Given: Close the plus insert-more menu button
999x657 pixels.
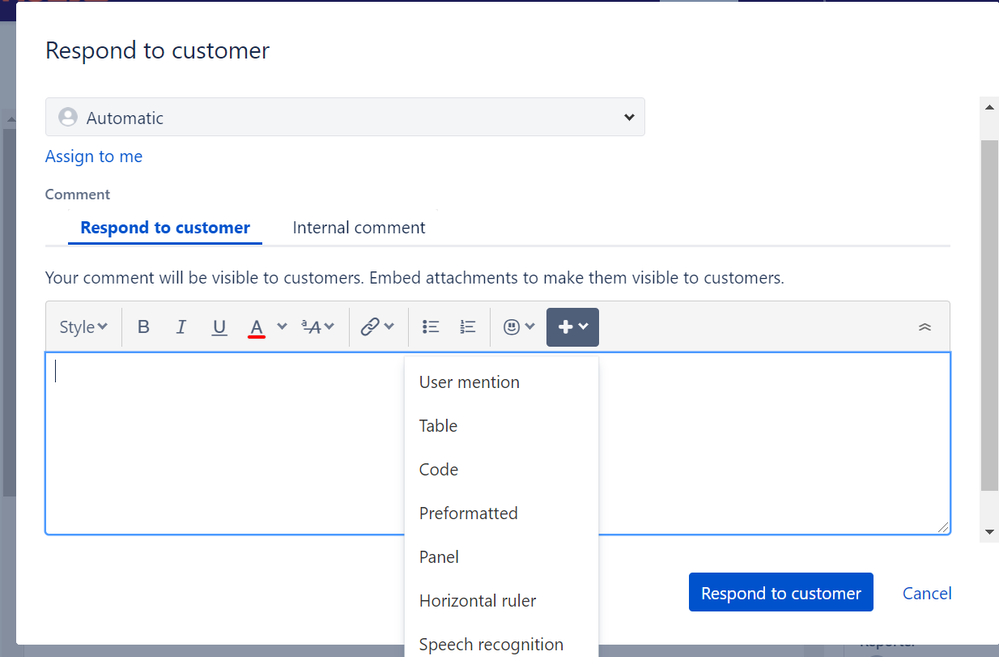Looking at the screenshot, I should pos(572,327).
